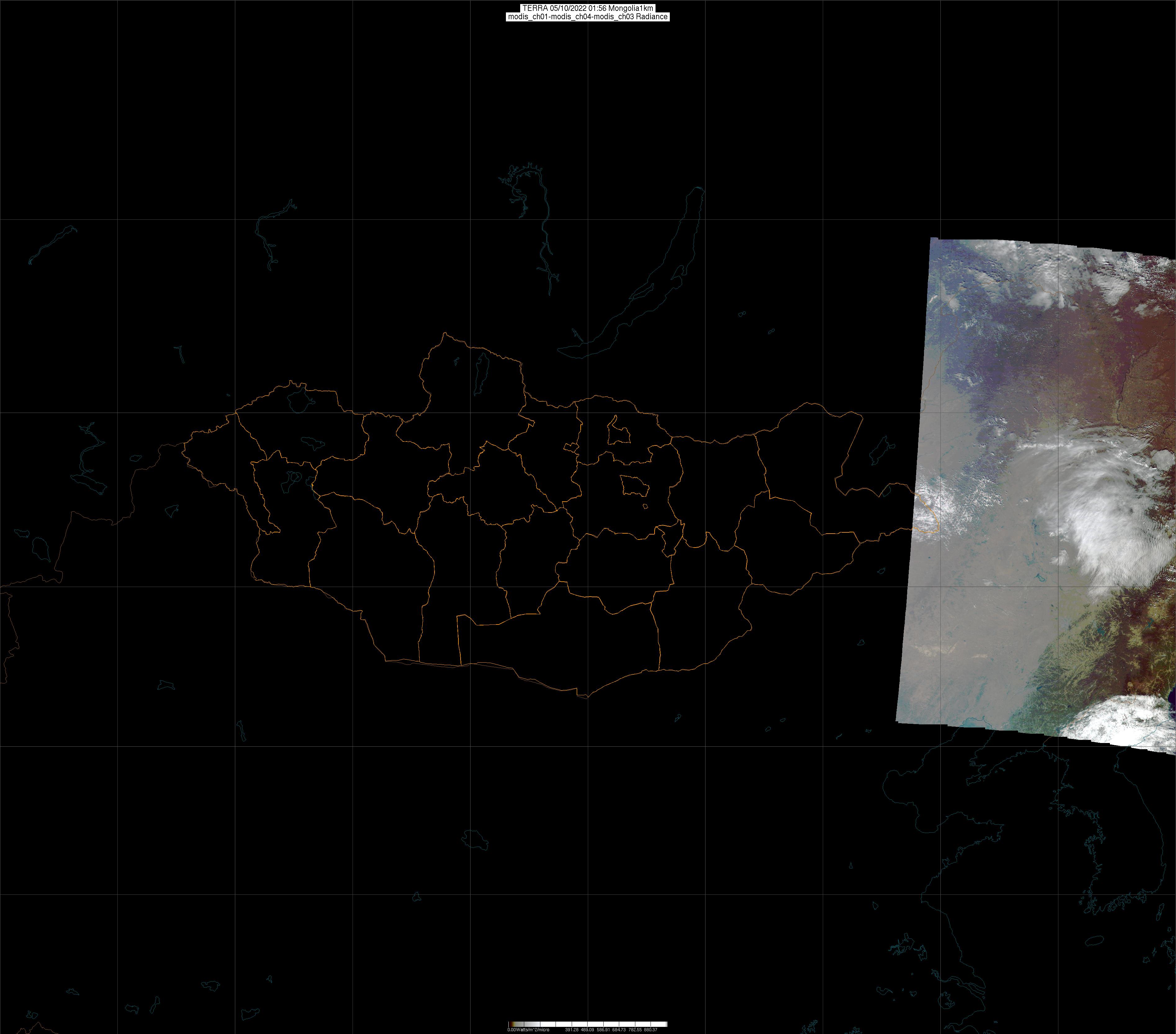This screenshot has height=1034, width=1176.
Task: Click the 880.37 value on the colorbar scale
Action: tap(651, 1029)
